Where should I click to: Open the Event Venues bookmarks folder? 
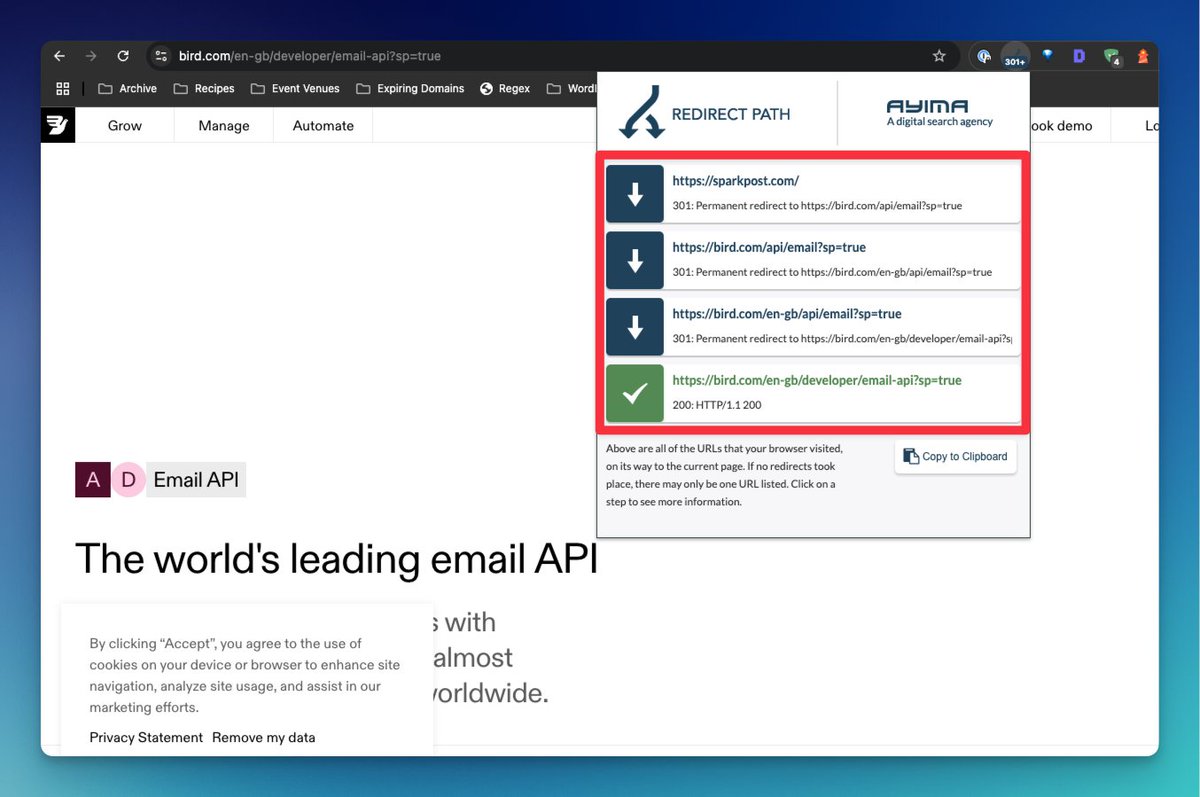pos(295,88)
